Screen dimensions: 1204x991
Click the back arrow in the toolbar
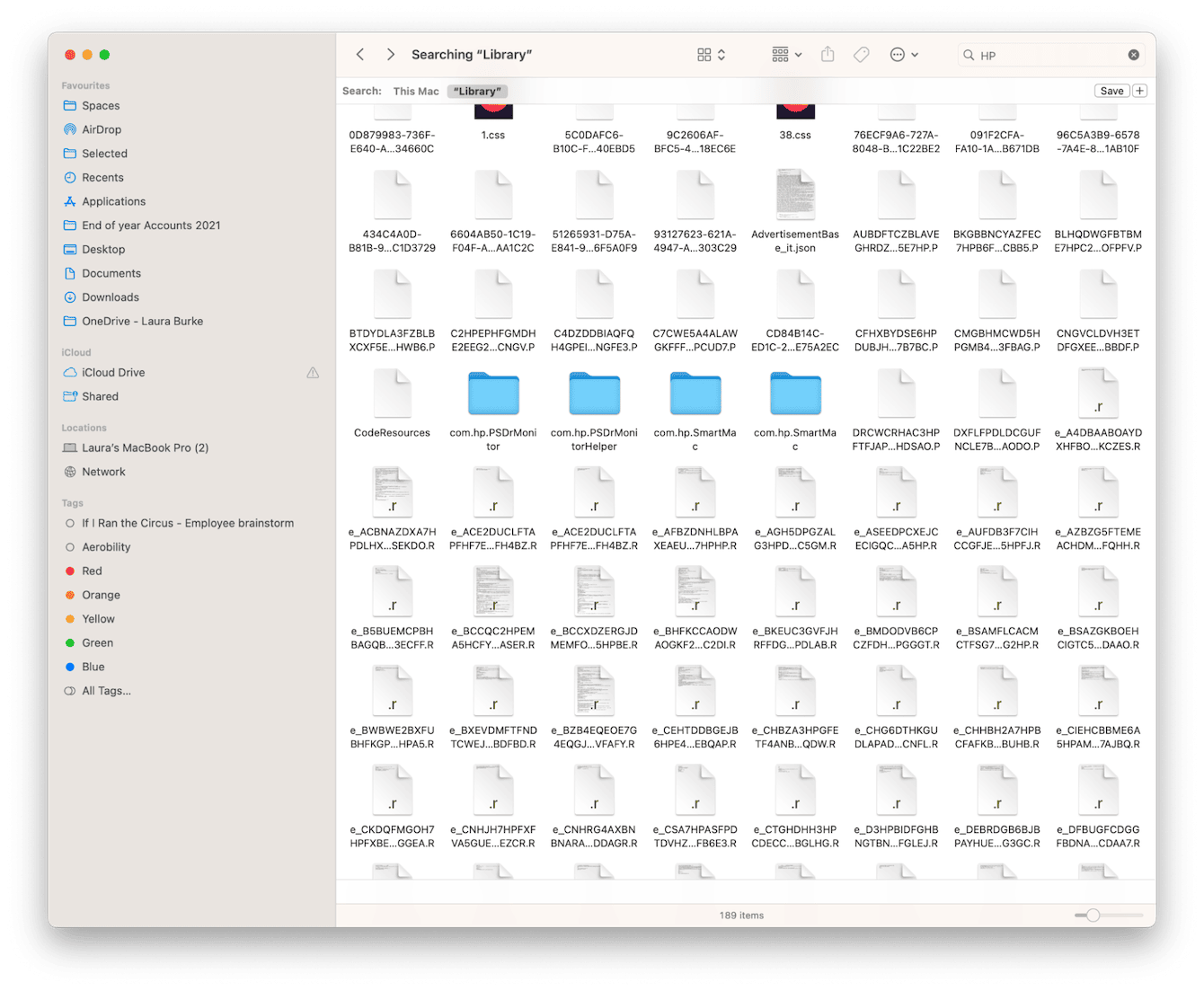359,54
